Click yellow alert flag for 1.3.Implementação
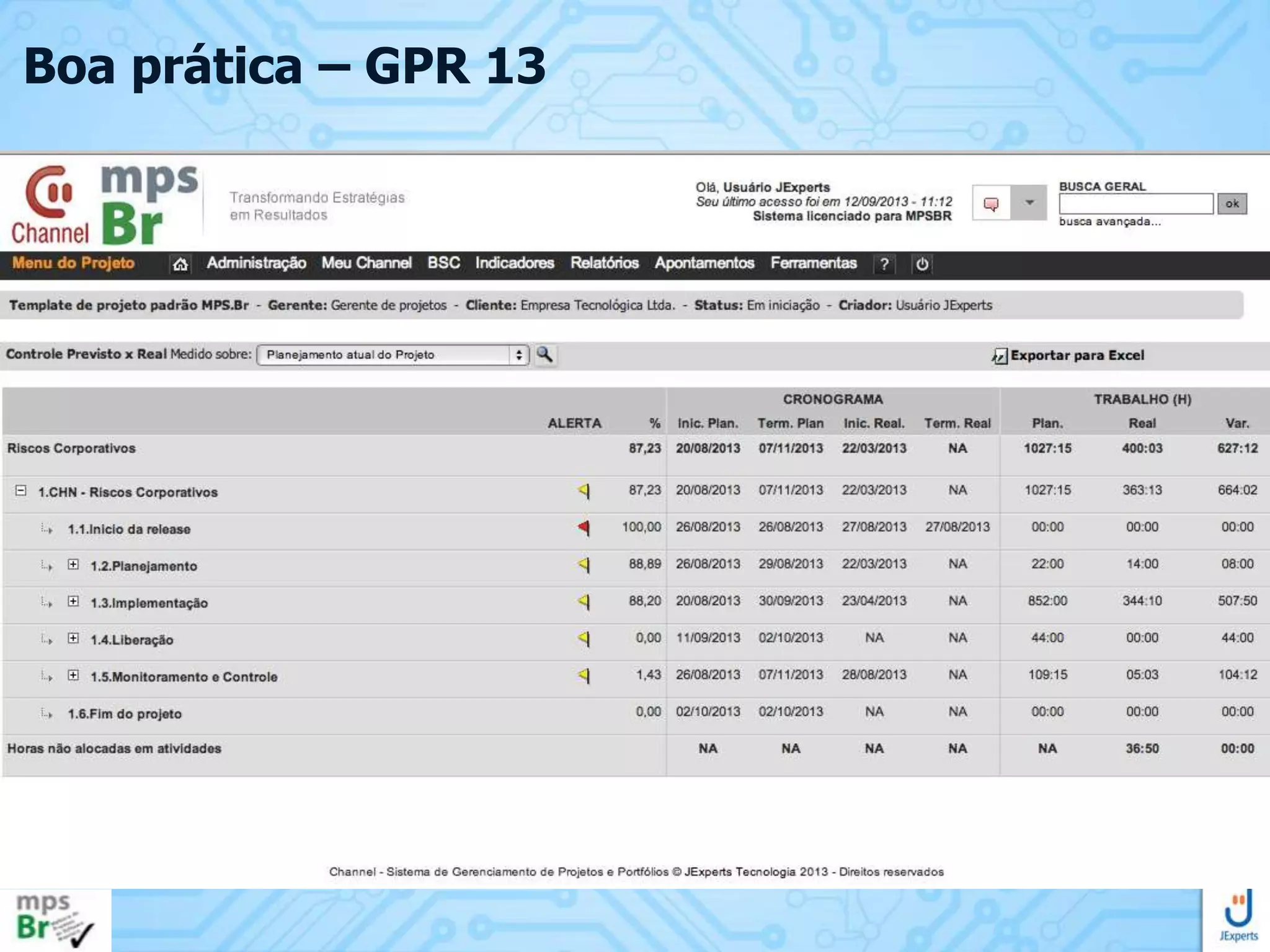The height and width of the screenshot is (952, 1270). point(584,602)
